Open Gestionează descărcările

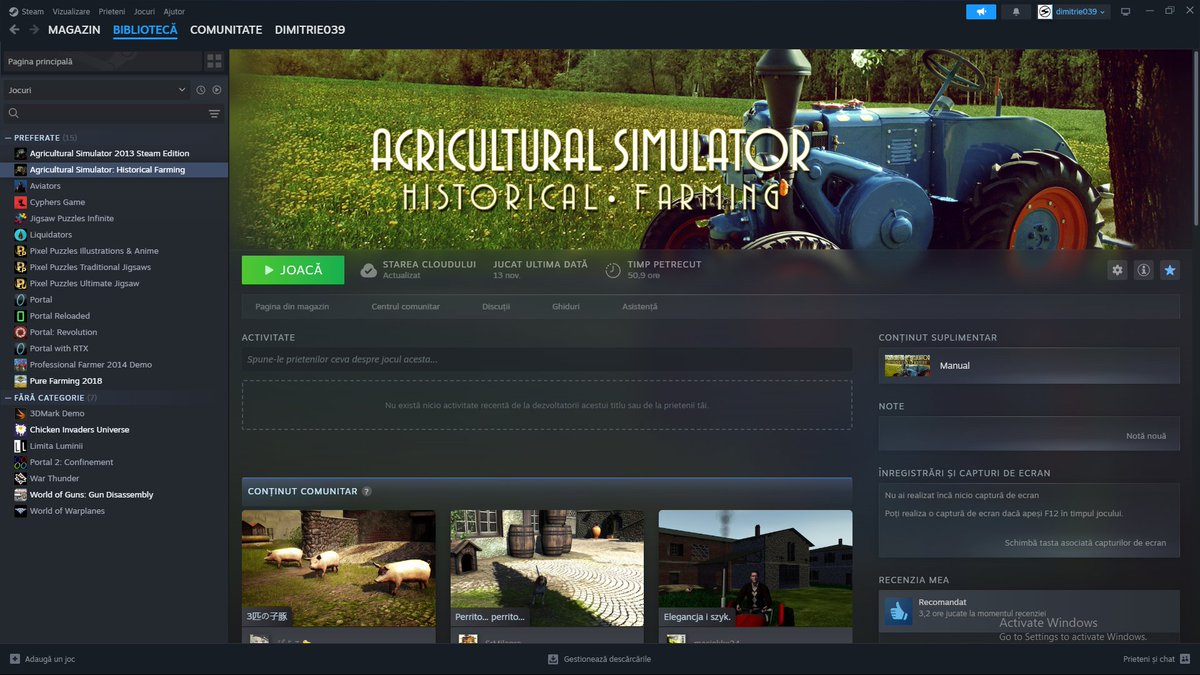(600, 659)
